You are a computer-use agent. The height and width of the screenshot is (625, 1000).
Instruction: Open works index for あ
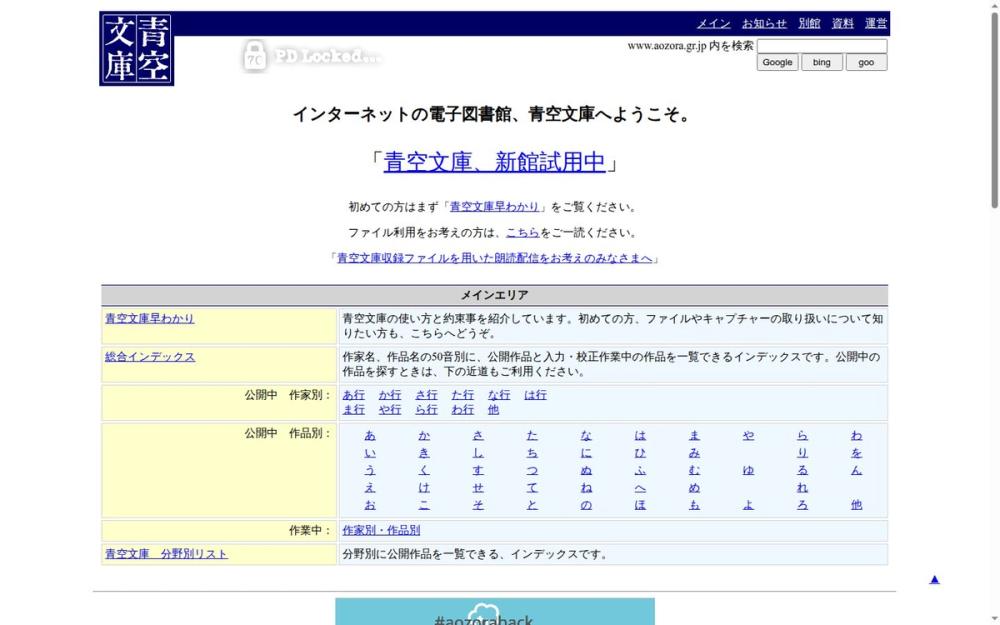tap(370, 436)
